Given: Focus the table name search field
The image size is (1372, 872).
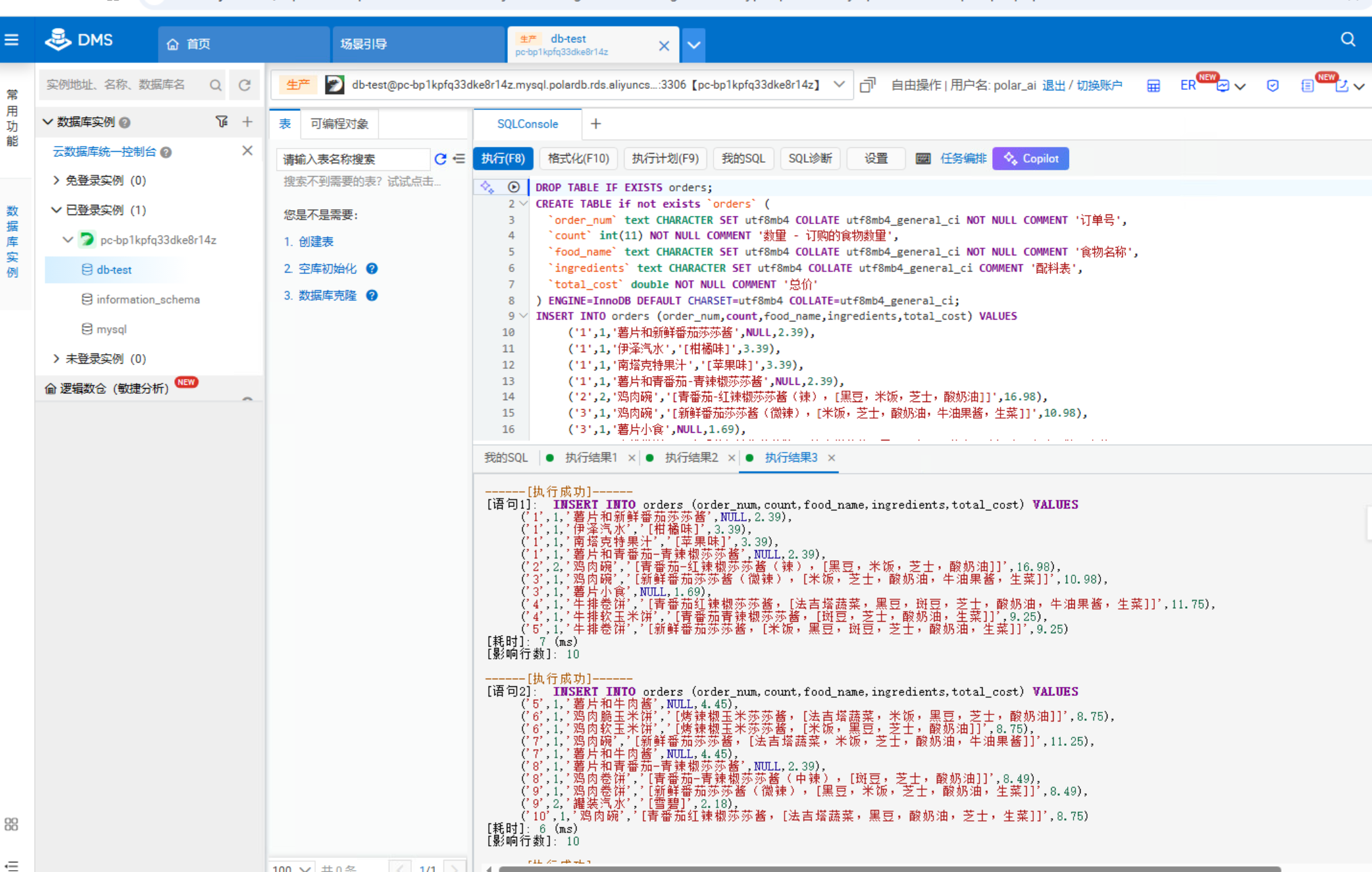Looking at the screenshot, I should tap(354, 159).
